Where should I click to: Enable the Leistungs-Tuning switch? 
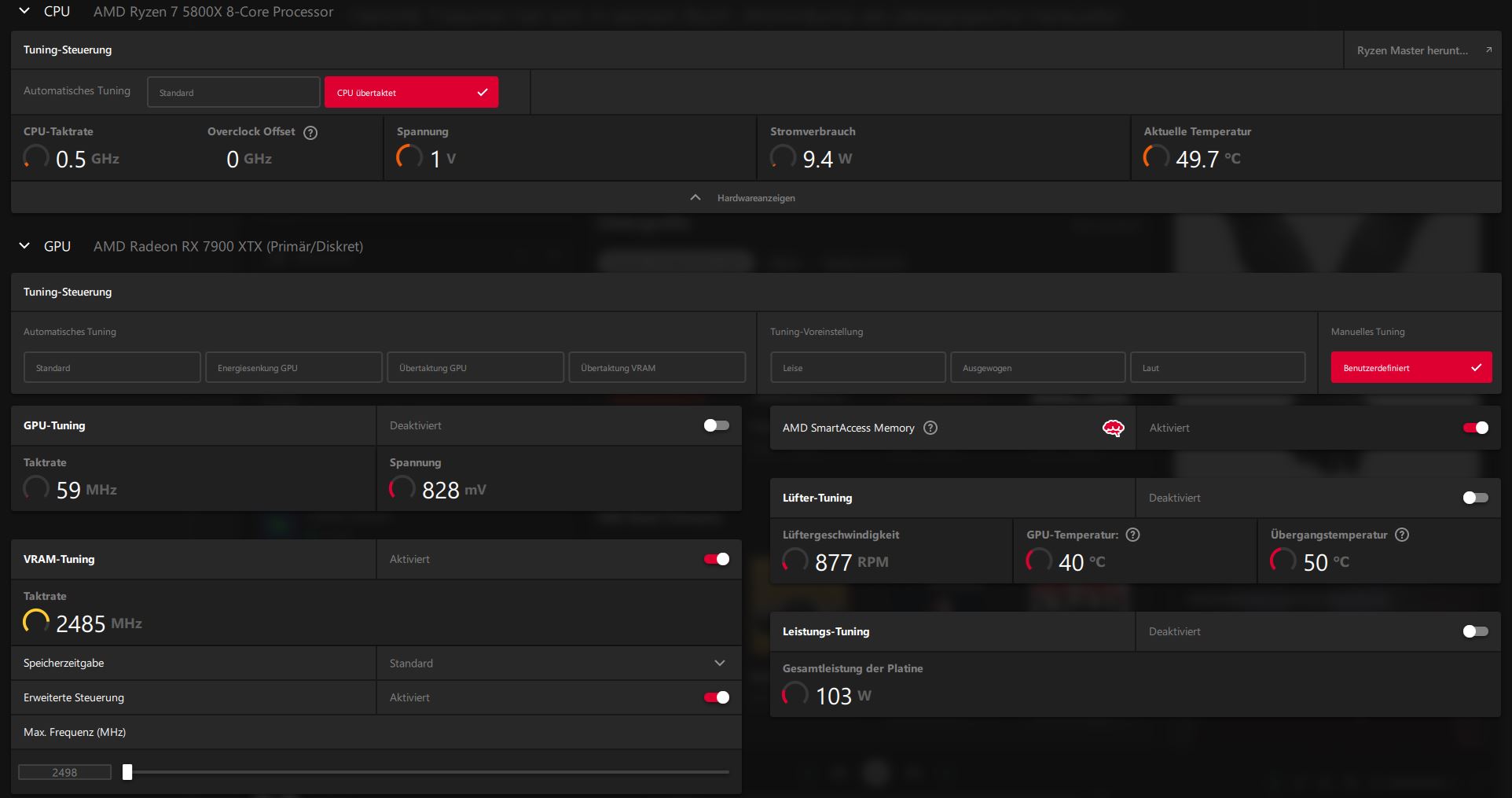pos(1476,631)
